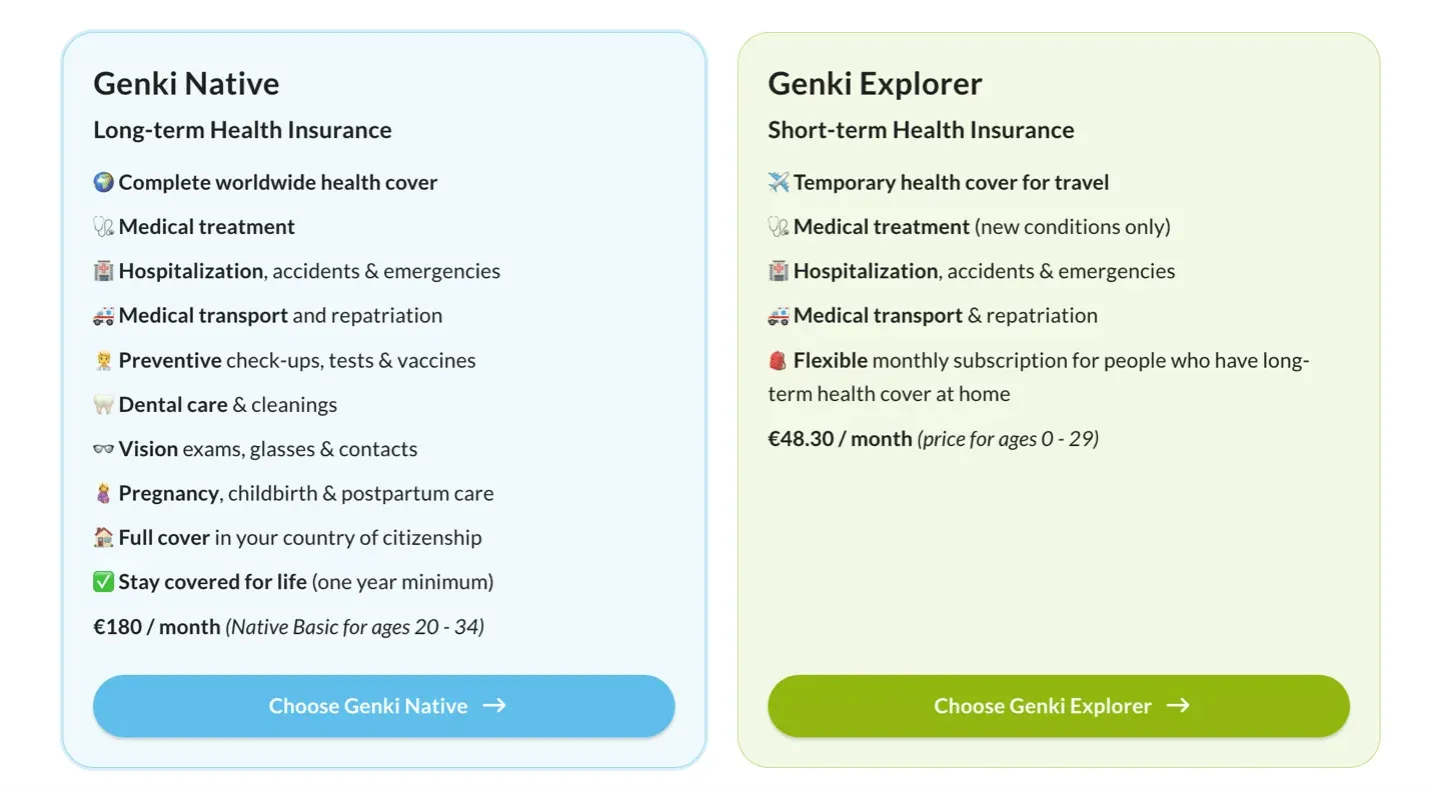Viewport: 1430px width, 794px height.
Task: Toggle the green checkmark beside Stay covered
Action: [x=103, y=581]
